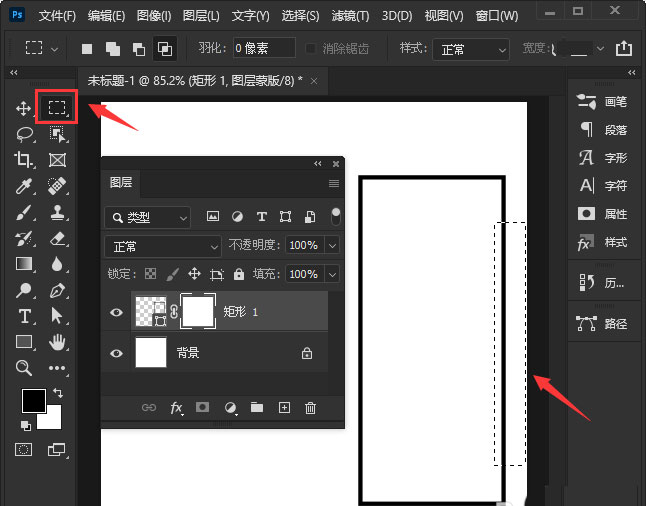Open the 字符 character panel
The height and width of the screenshot is (506, 646).
[x=602, y=185]
